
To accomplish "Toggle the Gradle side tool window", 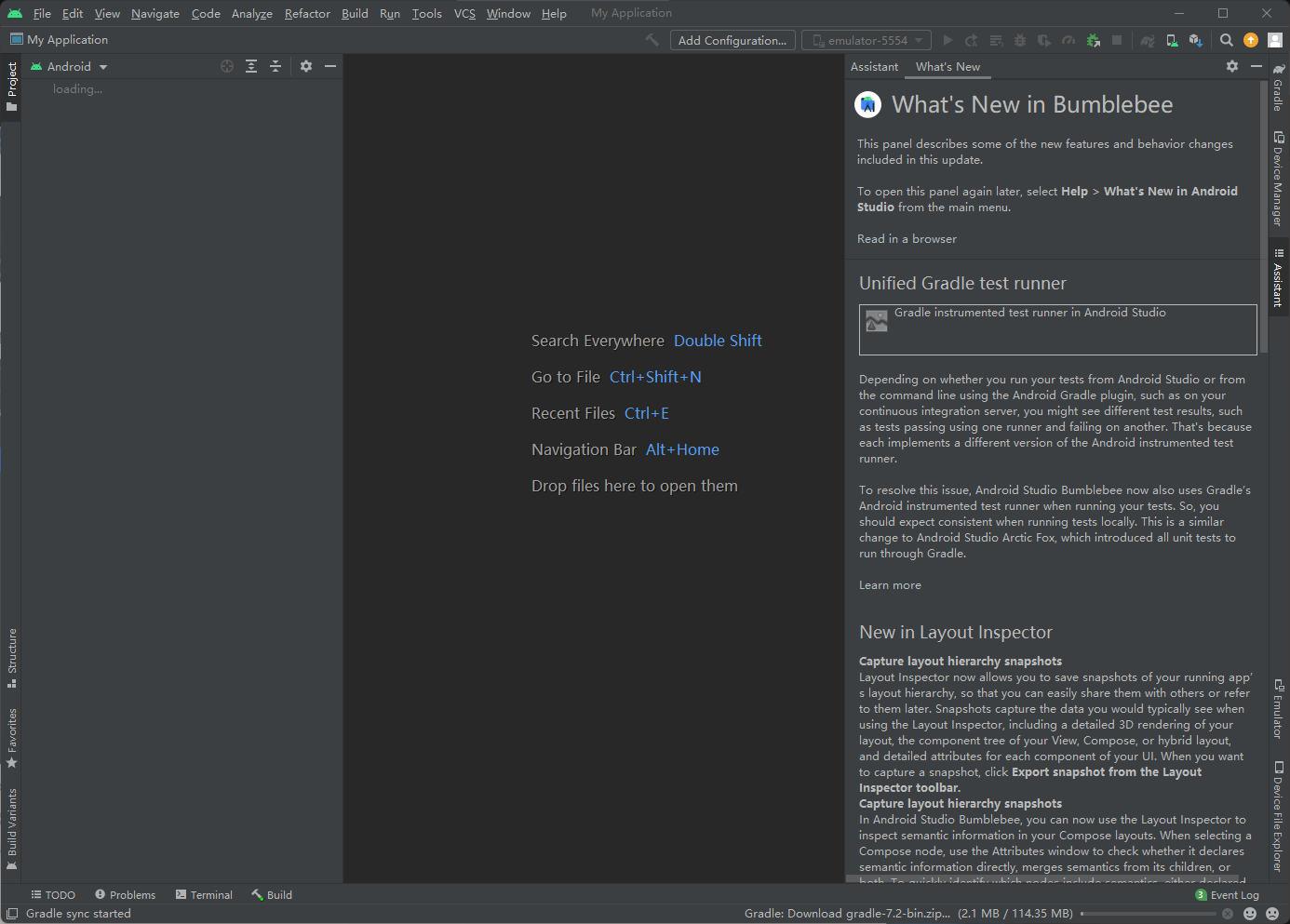I will pyautogui.click(x=1279, y=87).
